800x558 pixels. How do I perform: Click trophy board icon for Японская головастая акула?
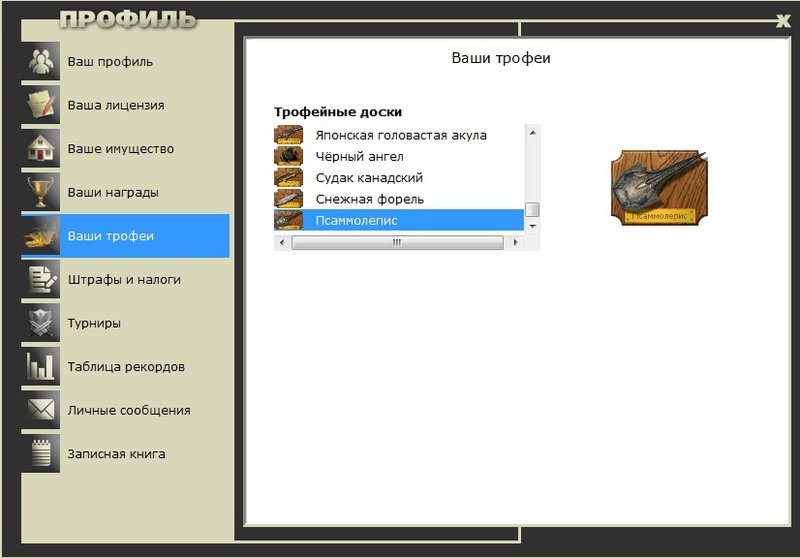click(x=289, y=135)
